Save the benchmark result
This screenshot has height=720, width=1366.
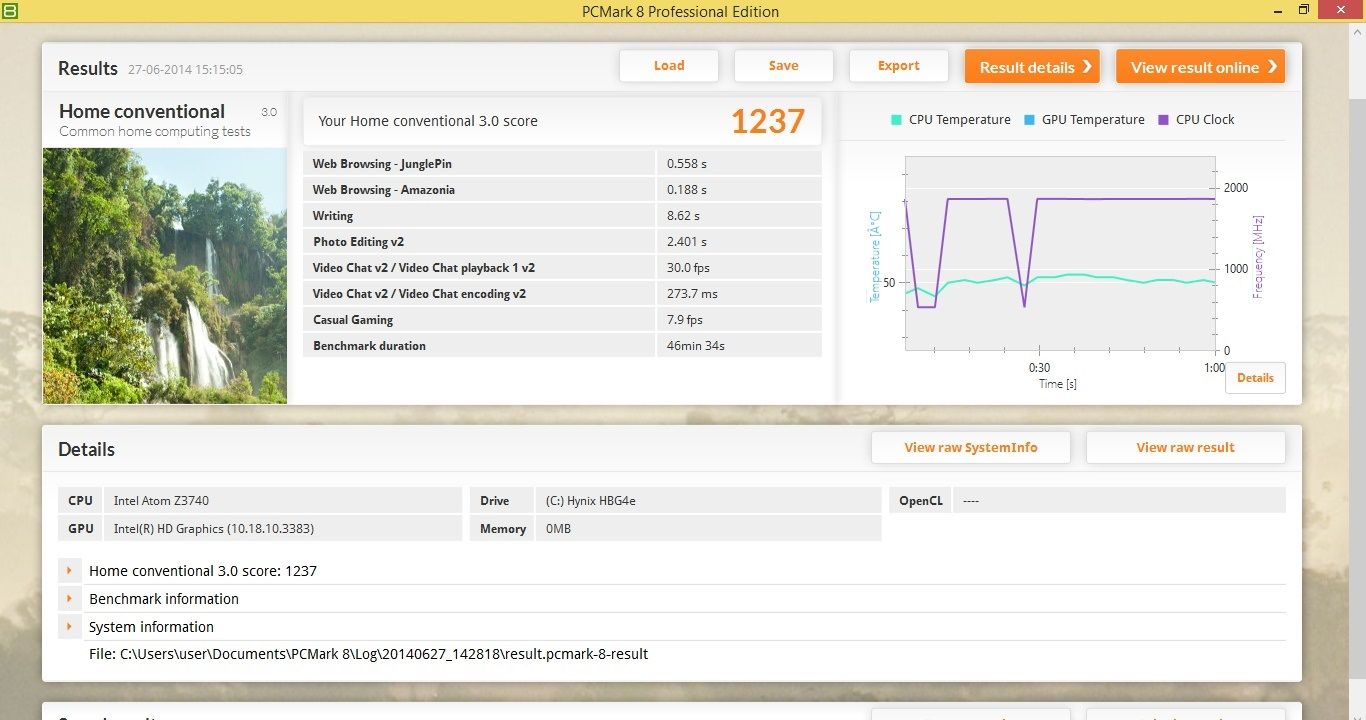(x=784, y=66)
